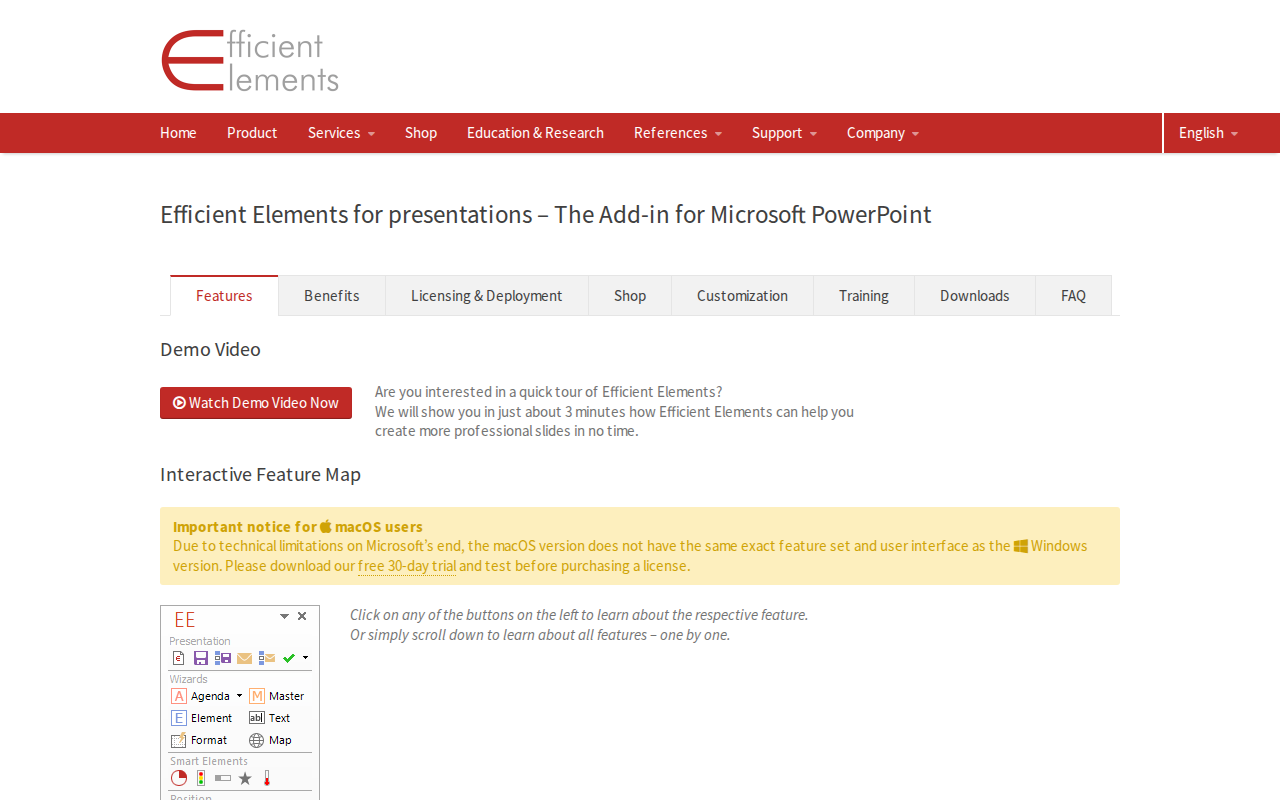Expand the EE pane options arrow
This screenshot has height=800, width=1280.
point(284,617)
